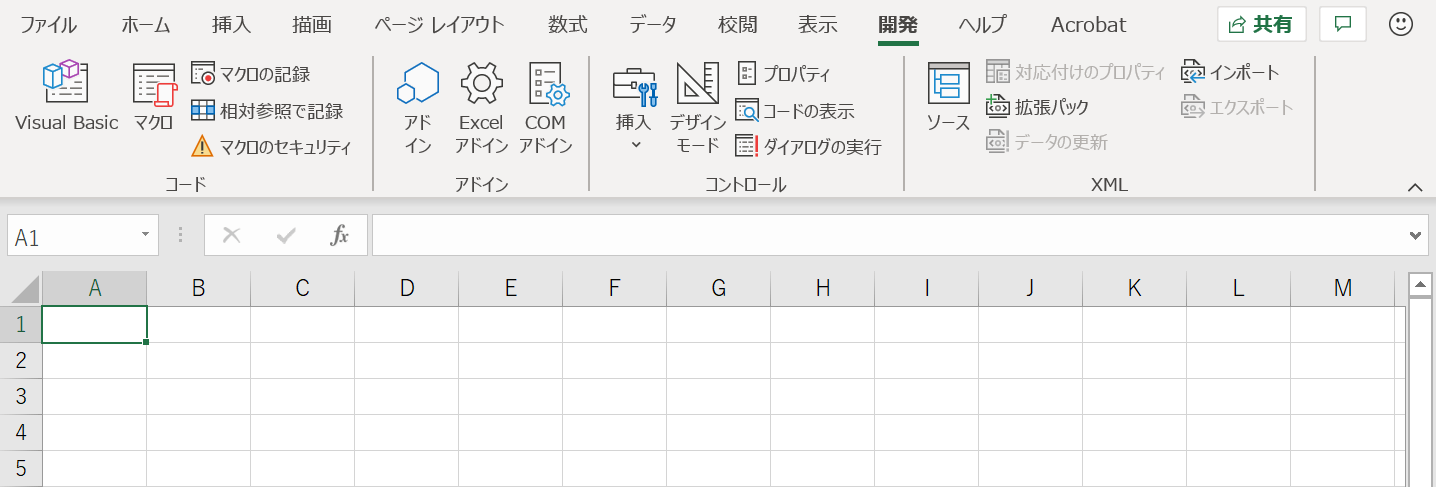
Task: Click inside the formula bar input
Action: pyautogui.click(x=888, y=236)
